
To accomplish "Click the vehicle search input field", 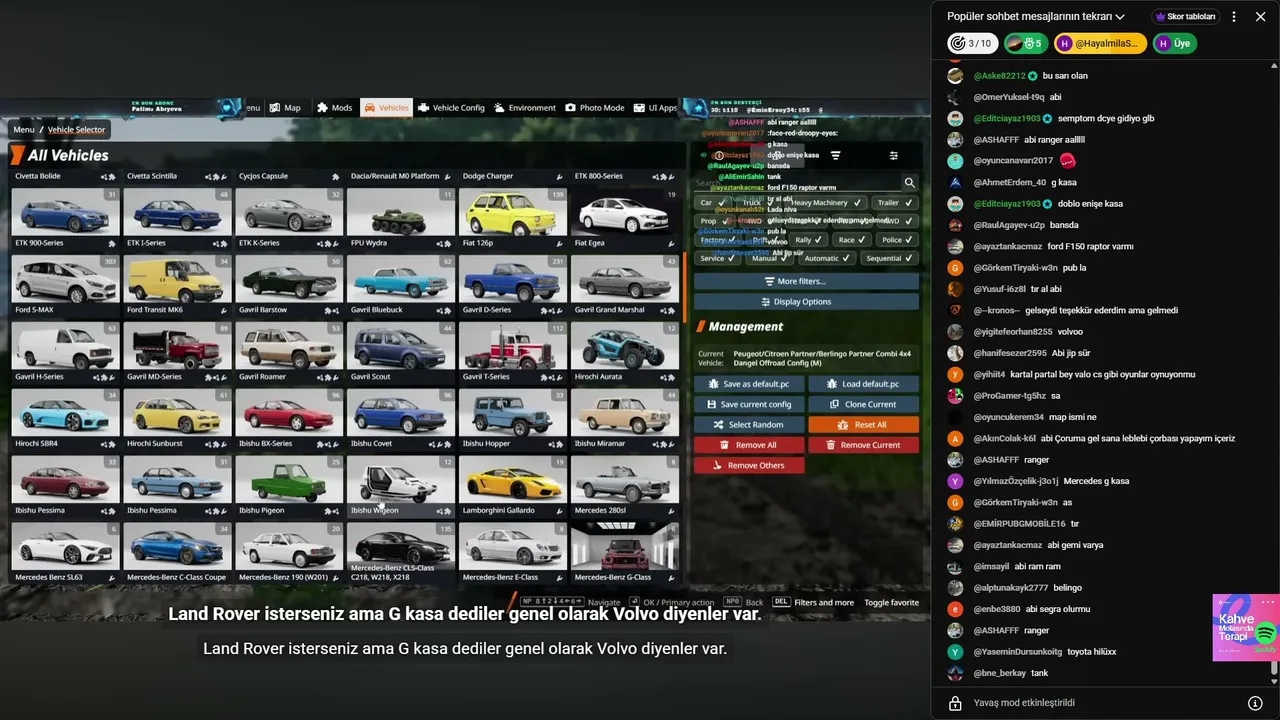I will [797, 183].
